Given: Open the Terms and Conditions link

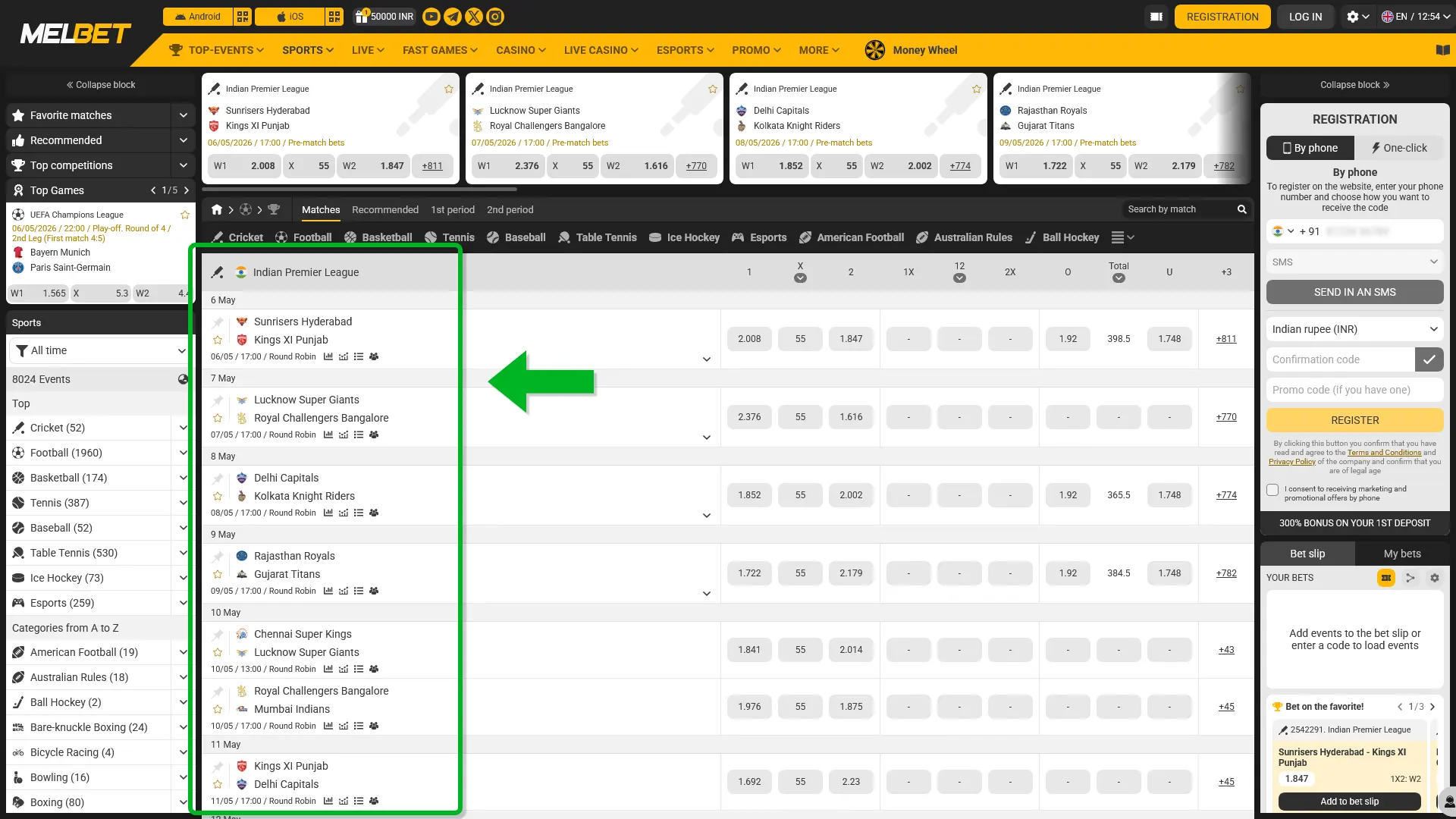Looking at the screenshot, I should pyautogui.click(x=1384, y=453).
